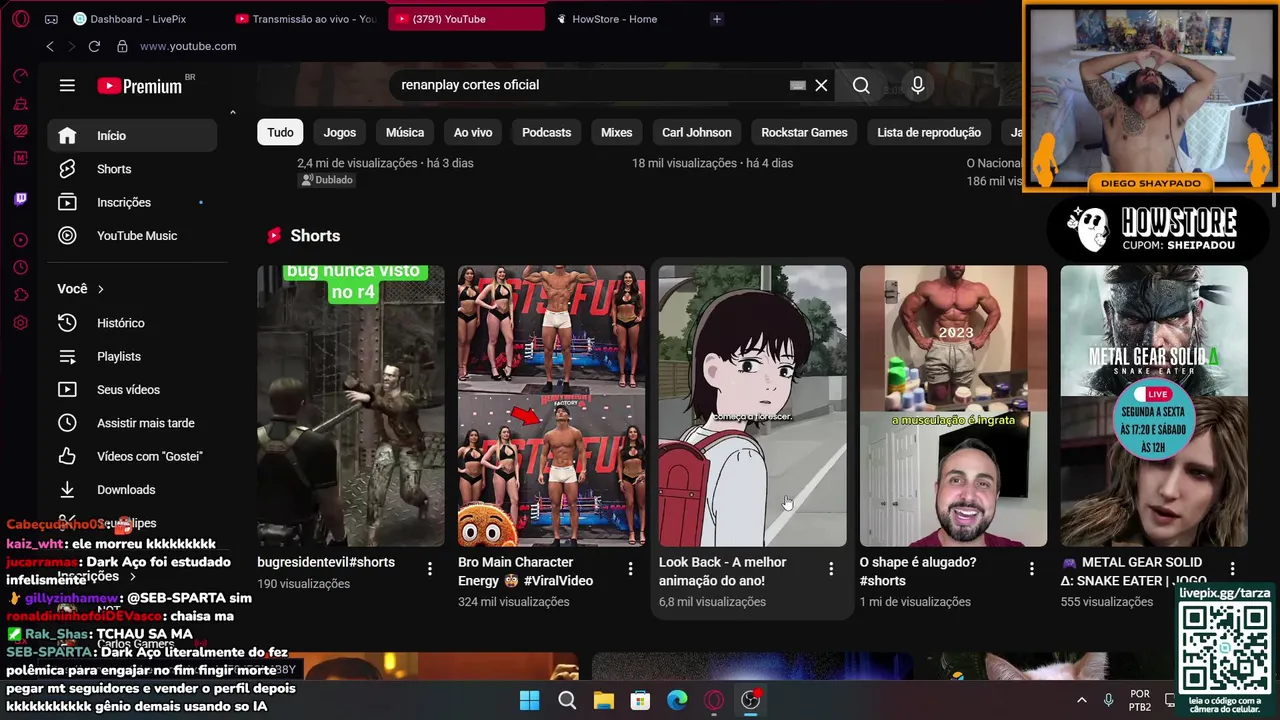Start voice search with the microphone icon
Screen dimensions: 1280x720
click(x=917, y=85)
